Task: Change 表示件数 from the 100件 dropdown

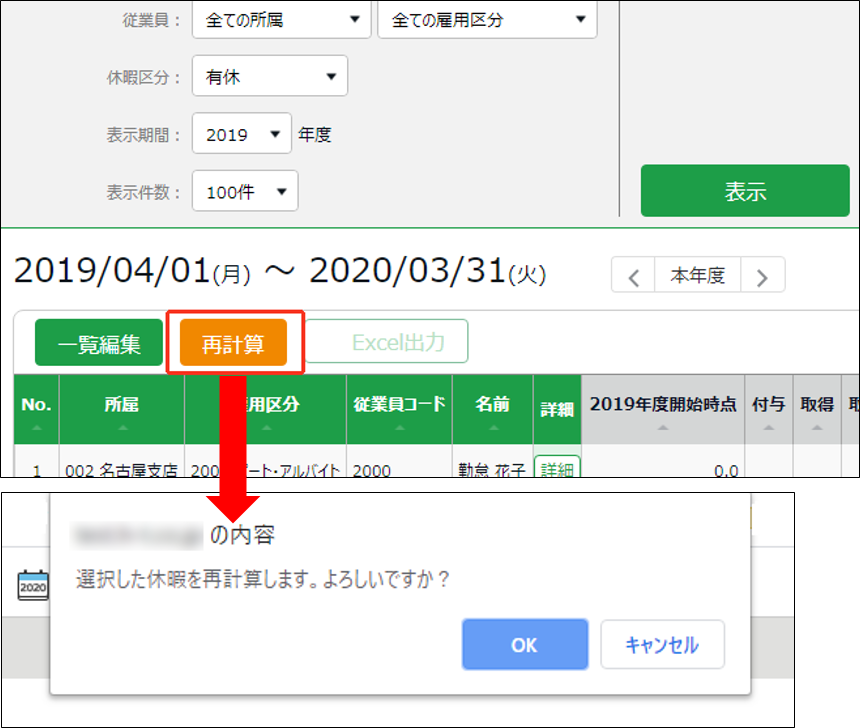Action: tap(245, 191)
